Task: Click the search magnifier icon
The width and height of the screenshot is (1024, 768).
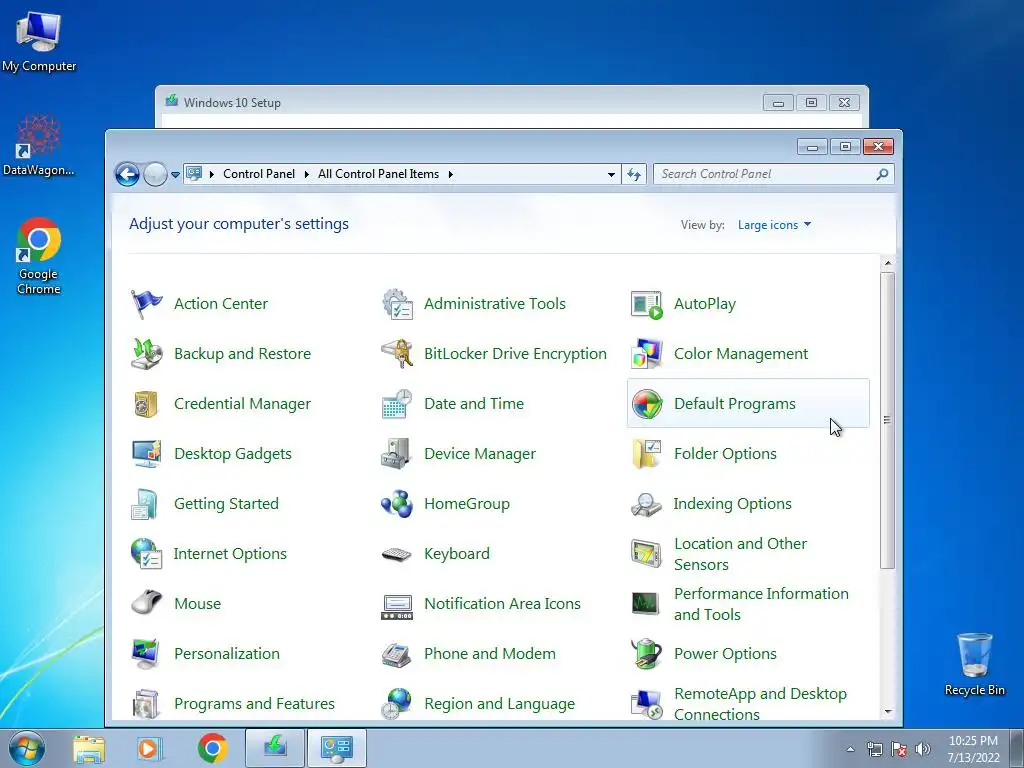Action: (x=882, y=174)
